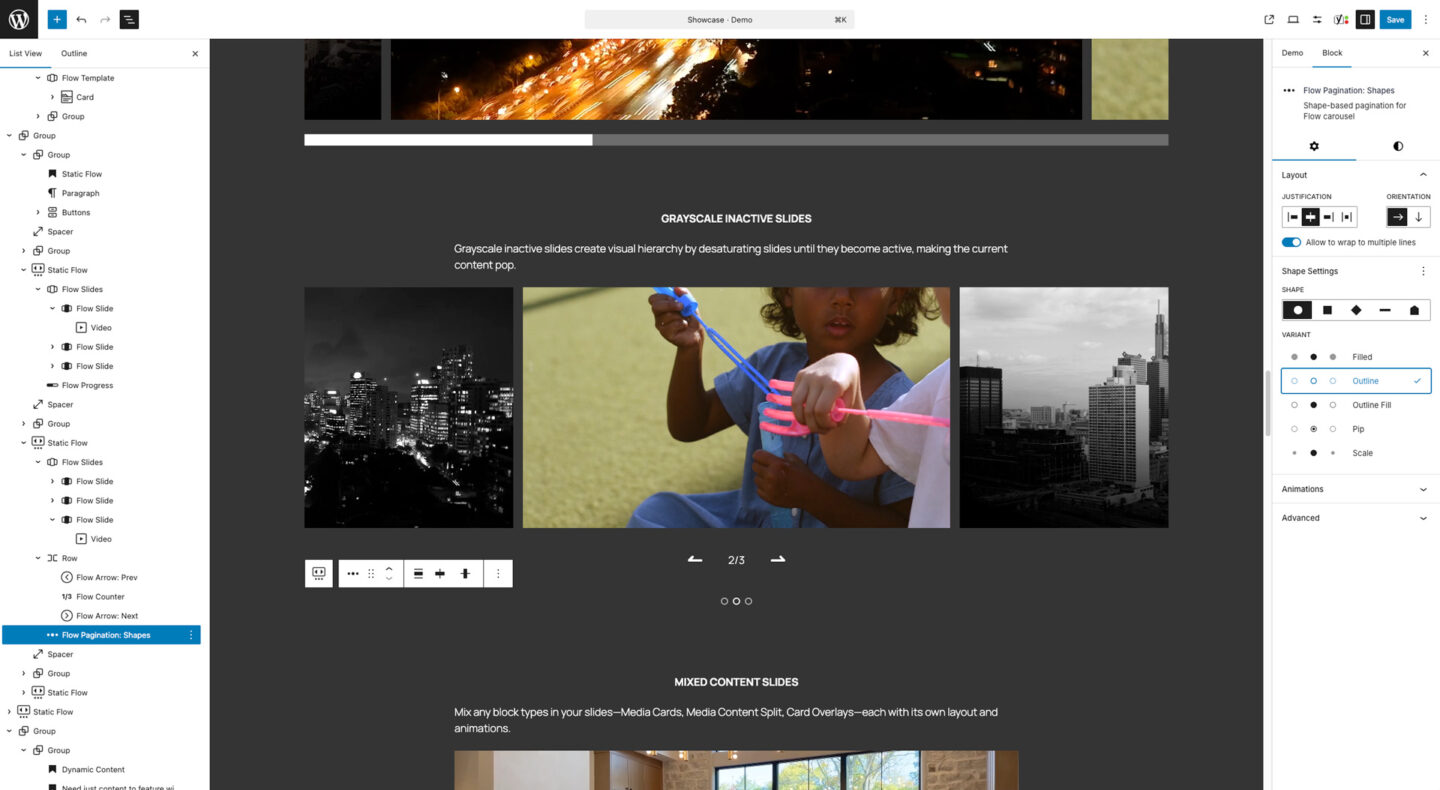Viewport: 1440px width, 790px height.
Task: Expand the Advanced panel
Action: click(1355, 518)
